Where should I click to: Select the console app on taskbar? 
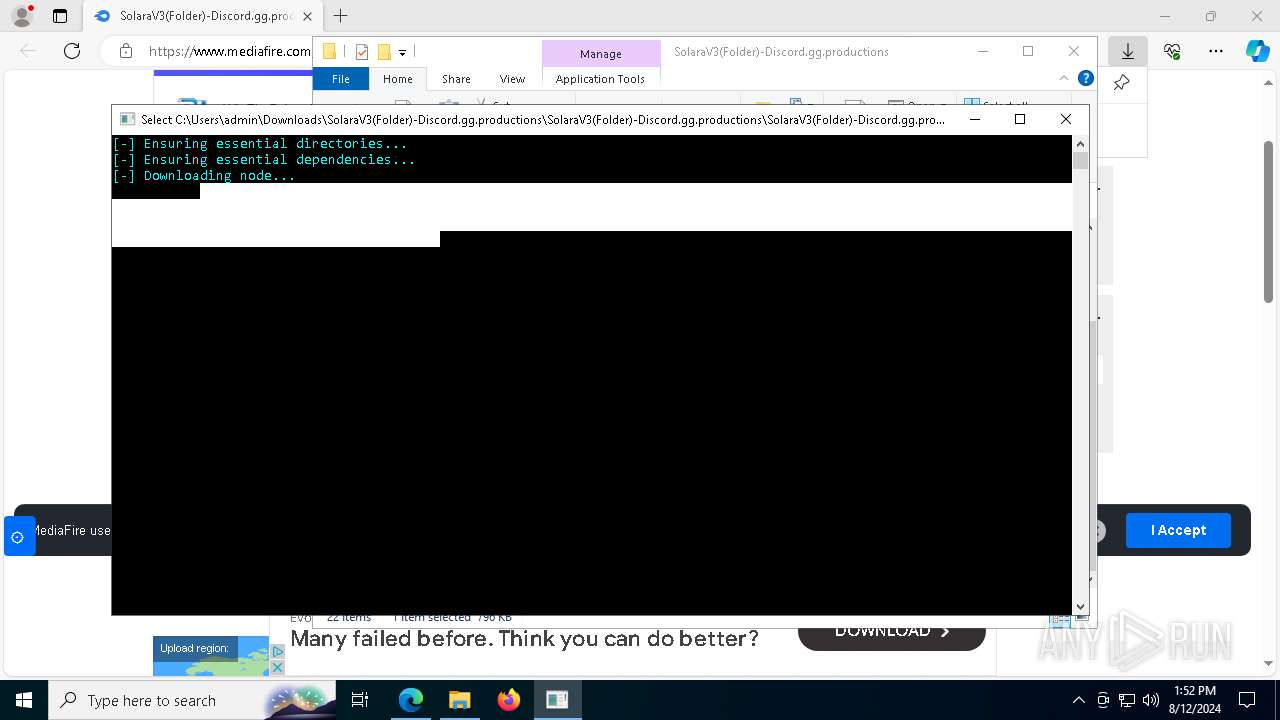click(x=557, y=700)
